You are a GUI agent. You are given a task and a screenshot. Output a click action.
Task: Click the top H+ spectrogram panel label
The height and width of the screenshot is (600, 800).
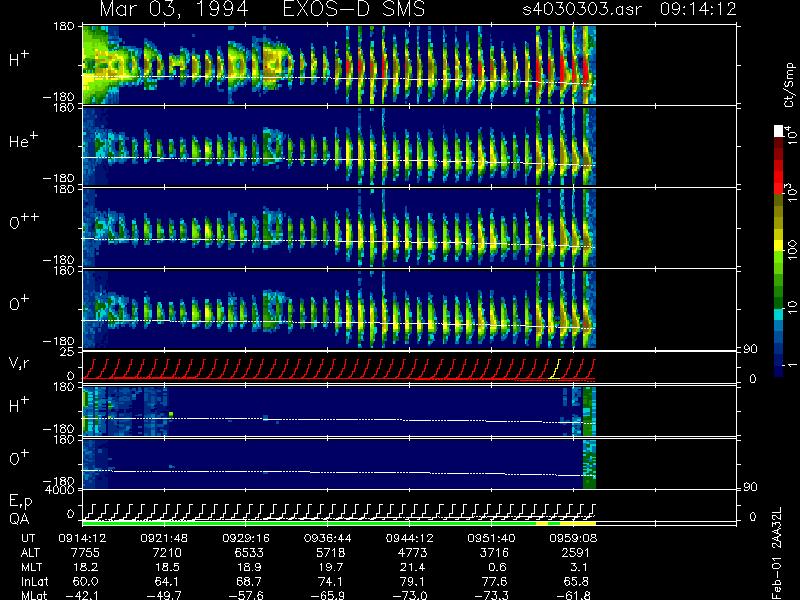tap(19, 60)
